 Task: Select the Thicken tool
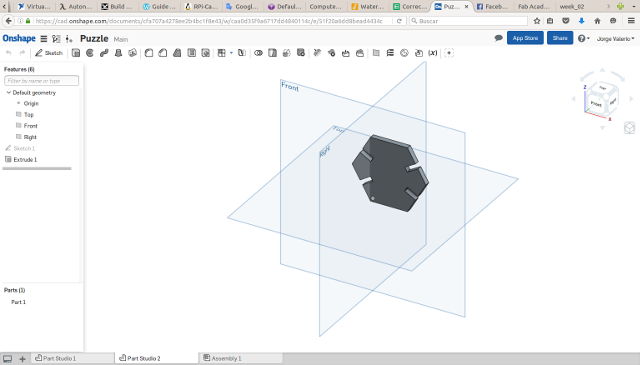click(132, 53)
